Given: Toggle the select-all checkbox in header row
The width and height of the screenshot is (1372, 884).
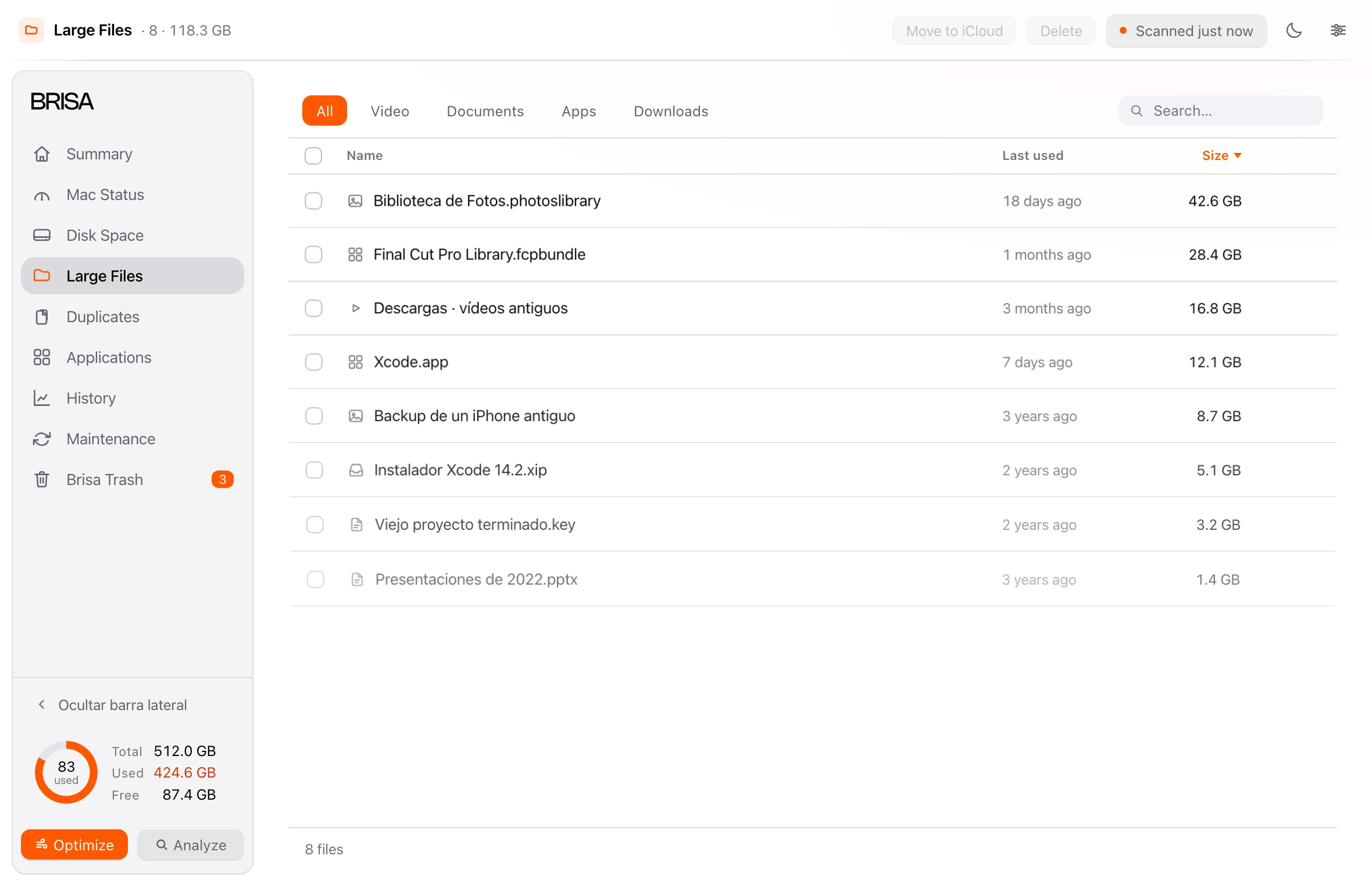Looking at the screenshot, I should click(313, 156).
